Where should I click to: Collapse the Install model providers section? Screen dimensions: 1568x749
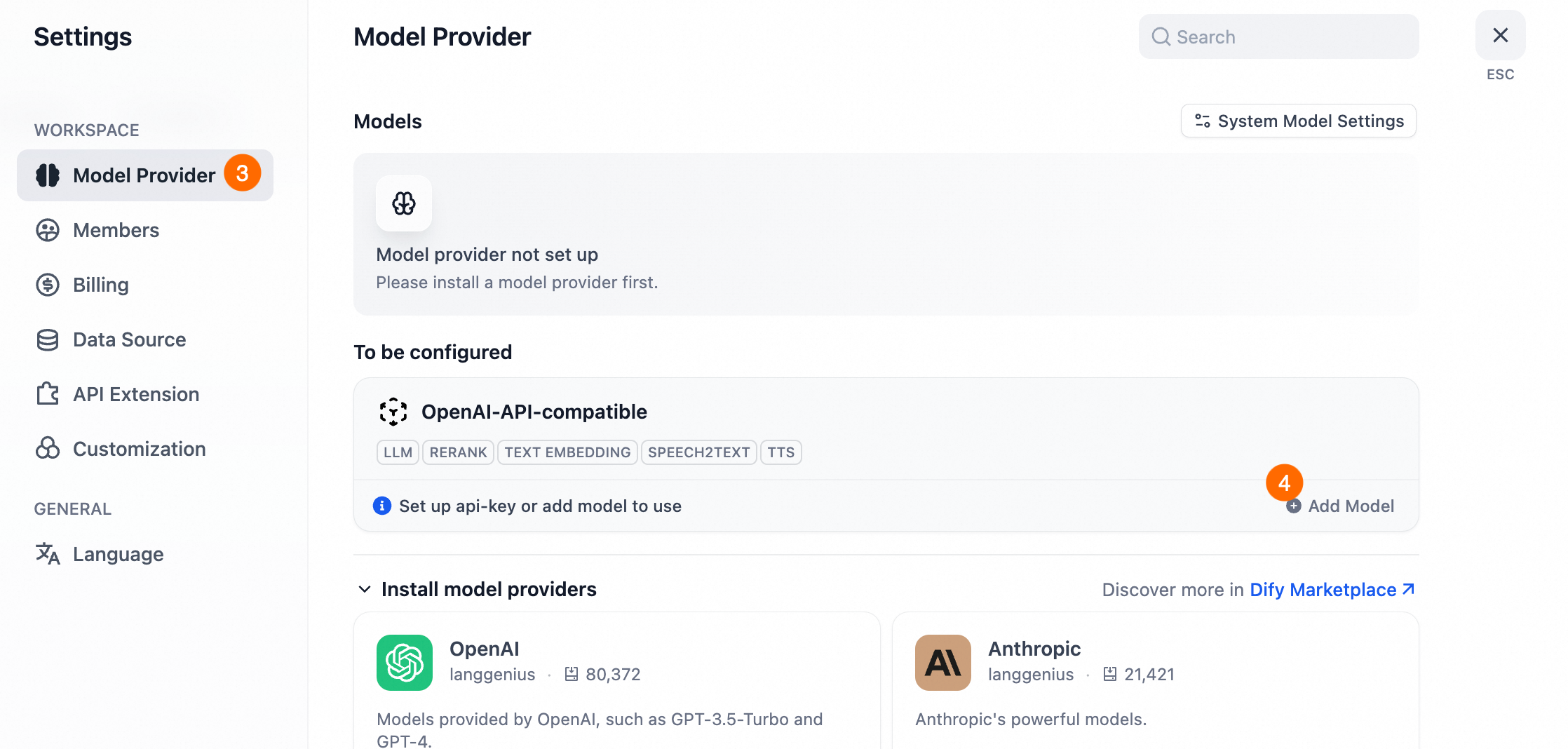click(x=365, y=589)
